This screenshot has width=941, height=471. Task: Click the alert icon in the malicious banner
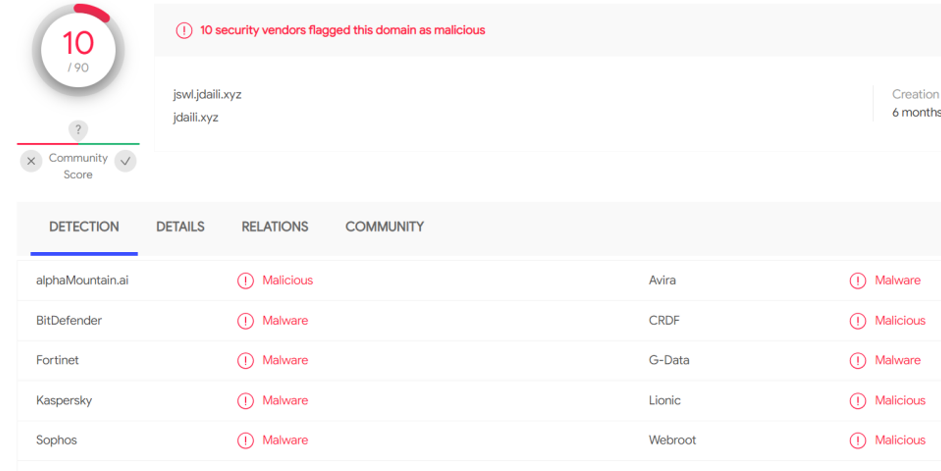coord(184,30)
